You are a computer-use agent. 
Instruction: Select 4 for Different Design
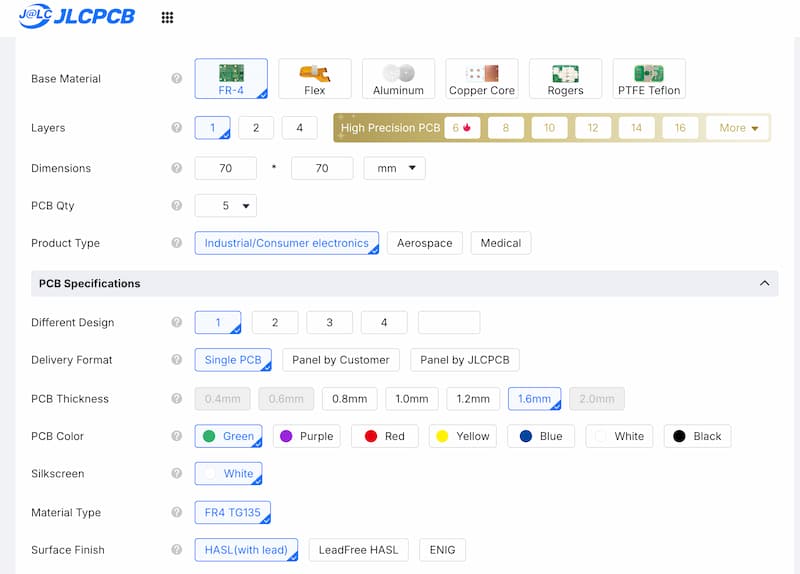pyautogui.click(x=384, y=322)
